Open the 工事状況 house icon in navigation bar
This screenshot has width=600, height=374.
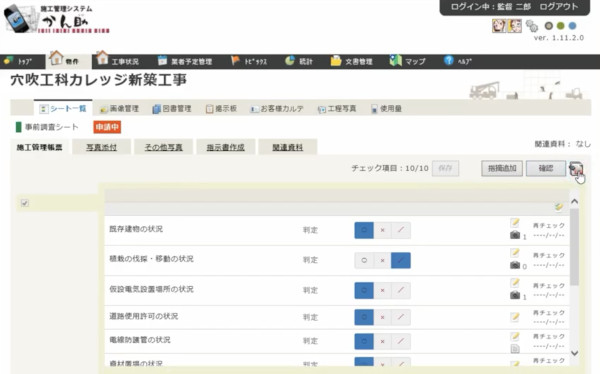(102, 58)
